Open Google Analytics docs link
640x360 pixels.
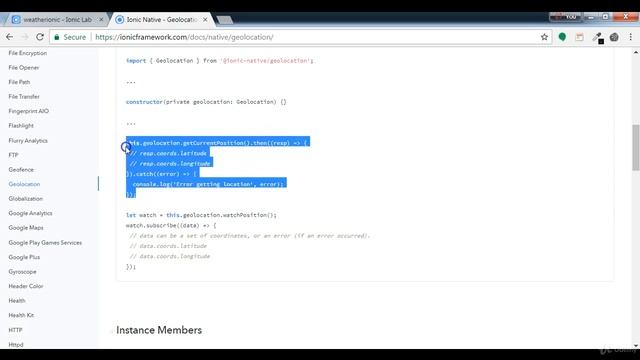click(30, 213)
